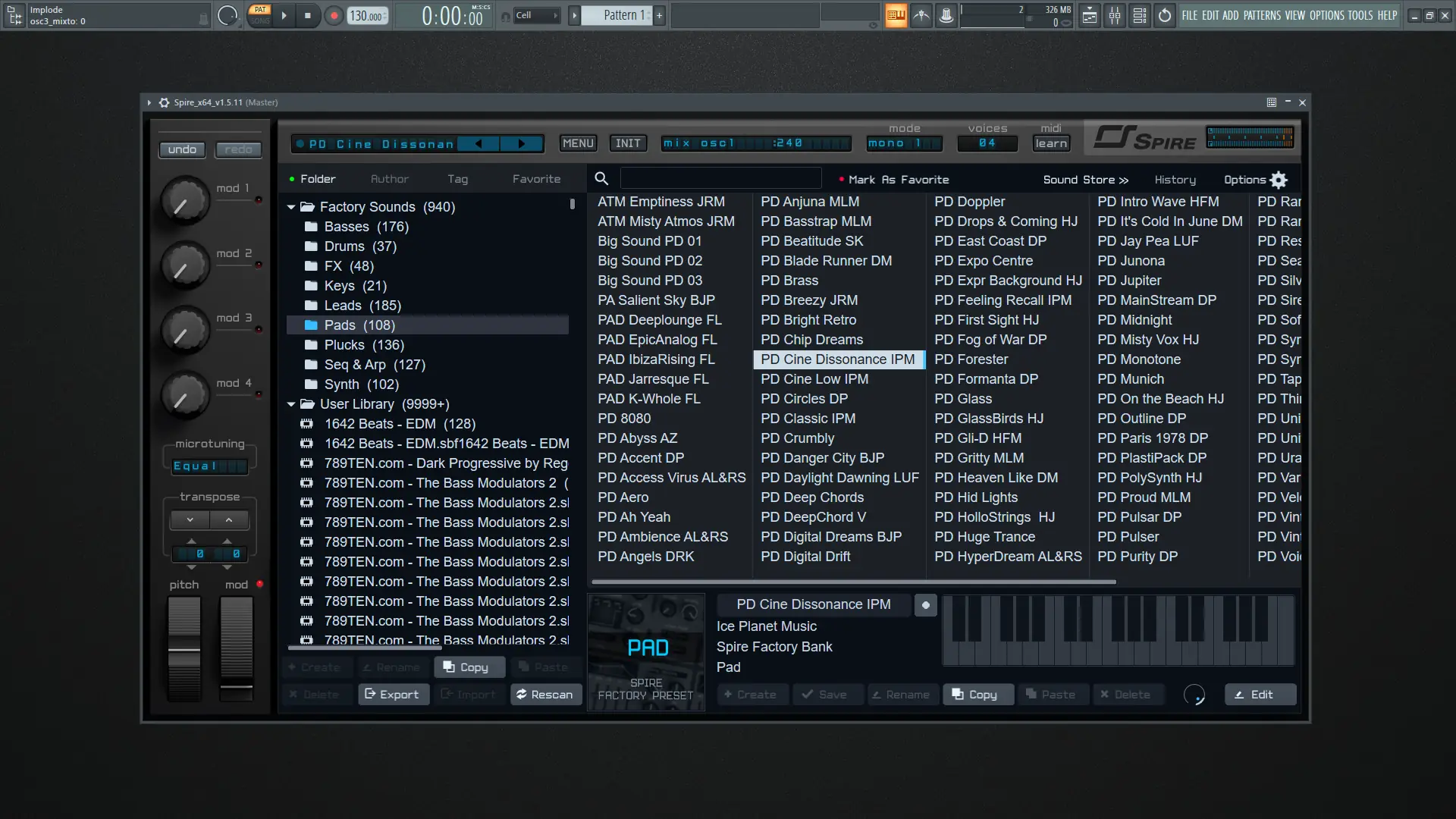1456x819 pixels.
Task: Click the Spire plugin settings gear in title bar
Action: (164, 102)
